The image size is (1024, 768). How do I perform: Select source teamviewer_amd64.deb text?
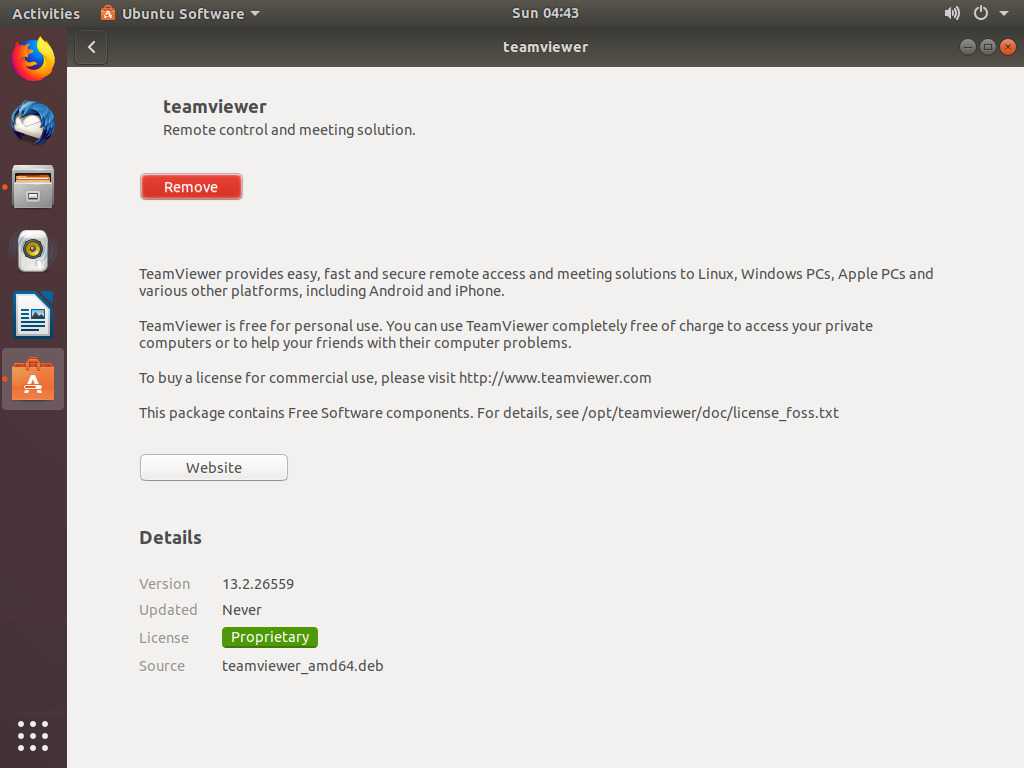pyautogui.click(x=302, y=666)
